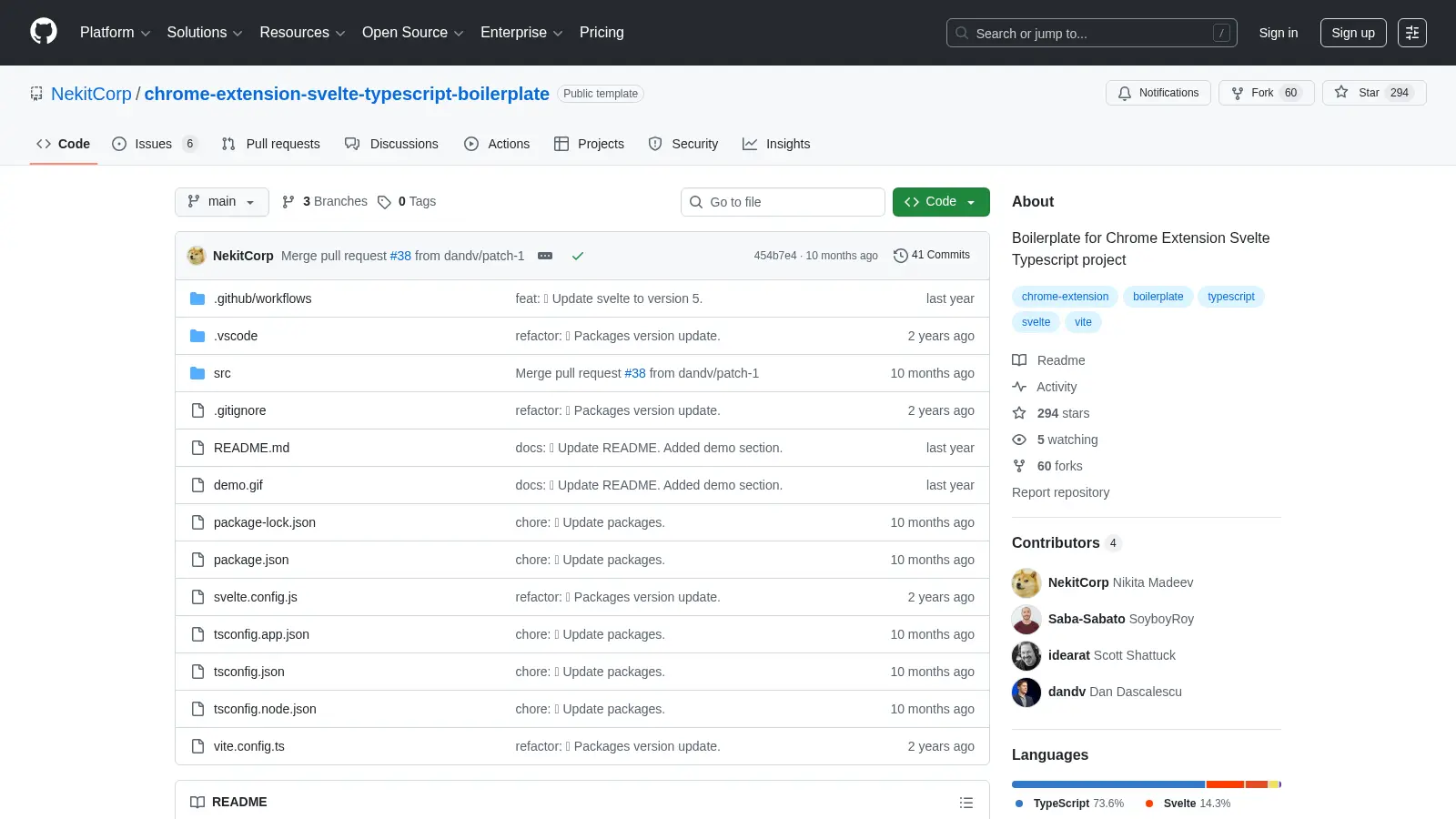Screen dimensions: 1456x819
Task: Click the pulse icon next to Activity
Action: click(1019, 387)
